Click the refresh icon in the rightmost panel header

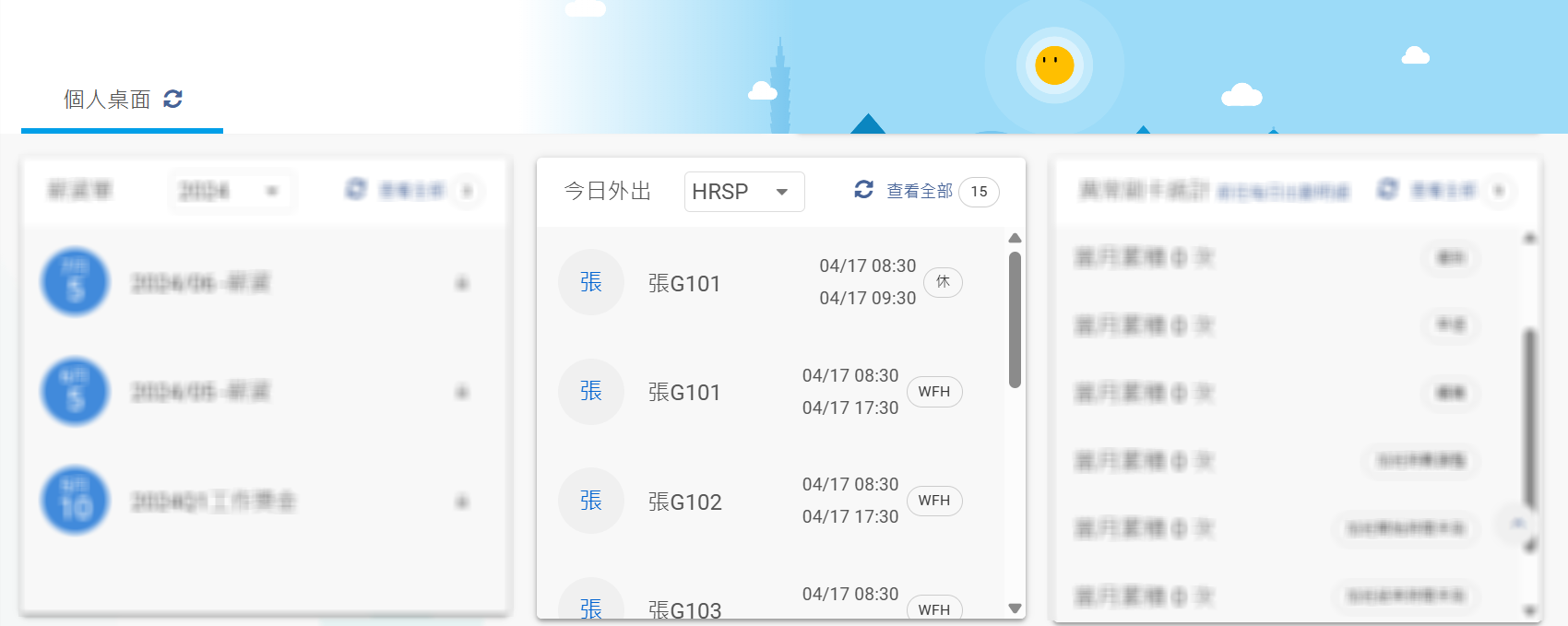1387,189
